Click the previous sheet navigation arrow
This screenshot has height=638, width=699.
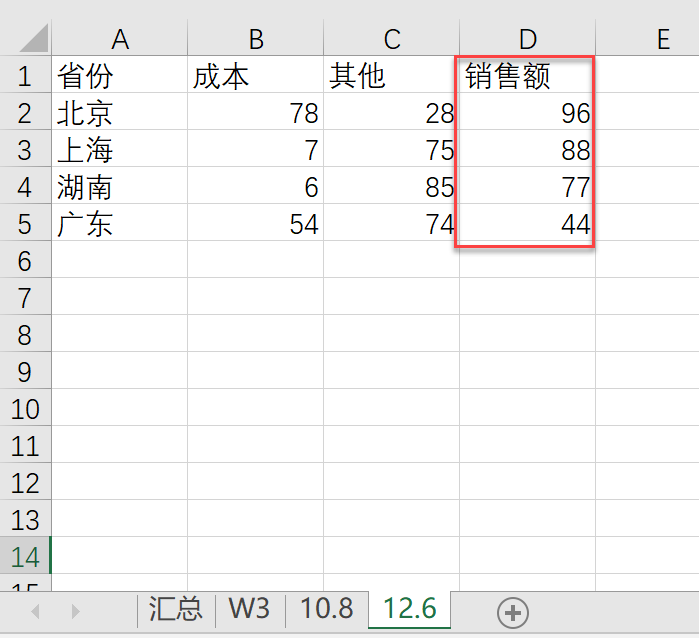(x=36, y=611)
